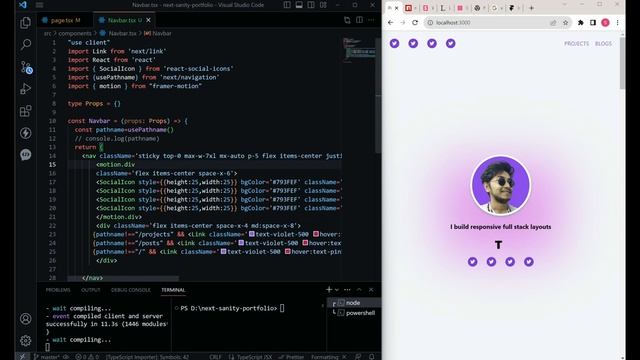Viewport: 640px width, 360px height.
Task: Reload the localhost page in Chrome
Action: tap(415, 22)
